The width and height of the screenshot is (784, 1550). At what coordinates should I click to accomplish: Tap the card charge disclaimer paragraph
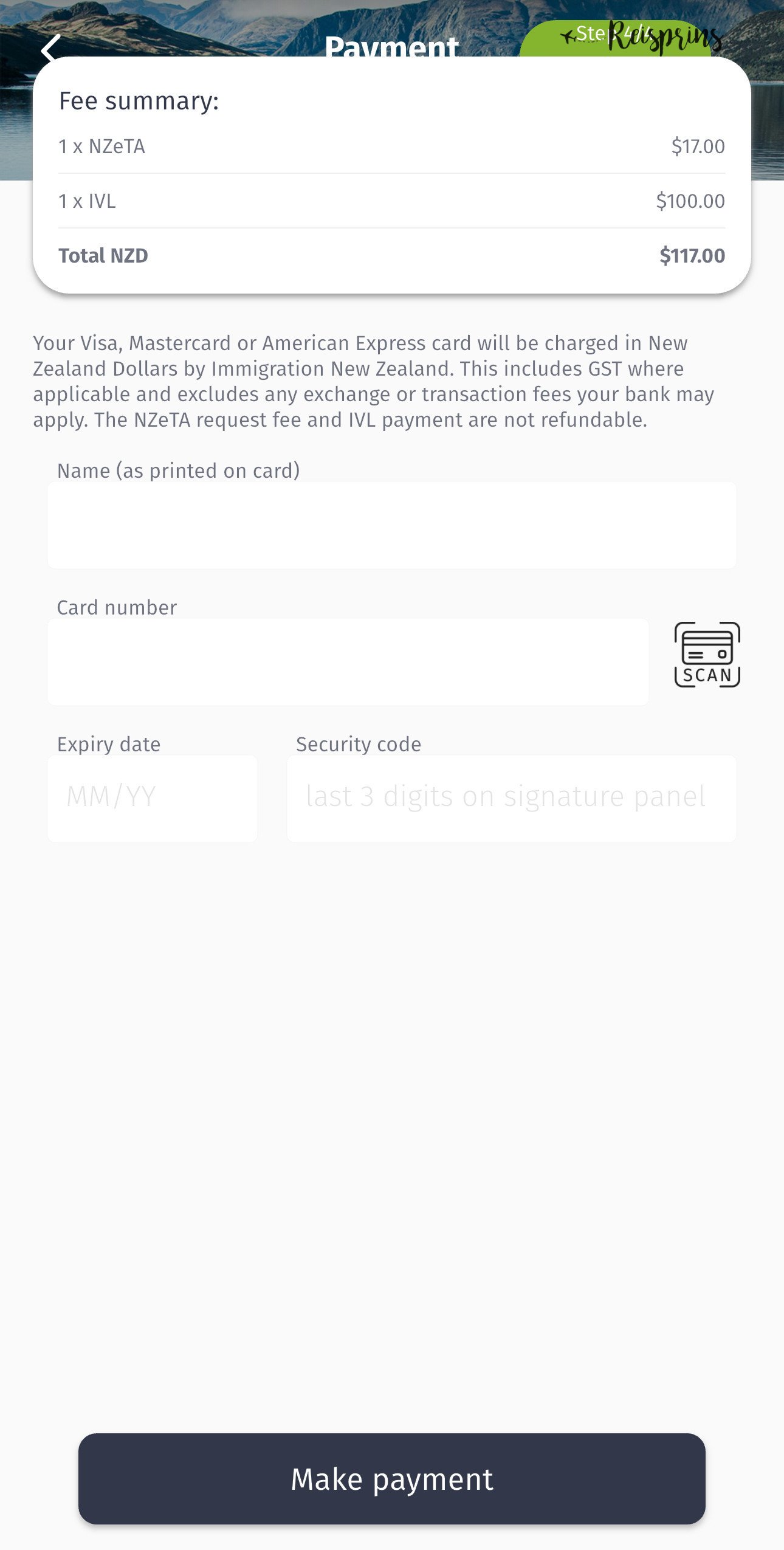pos(373,381)
